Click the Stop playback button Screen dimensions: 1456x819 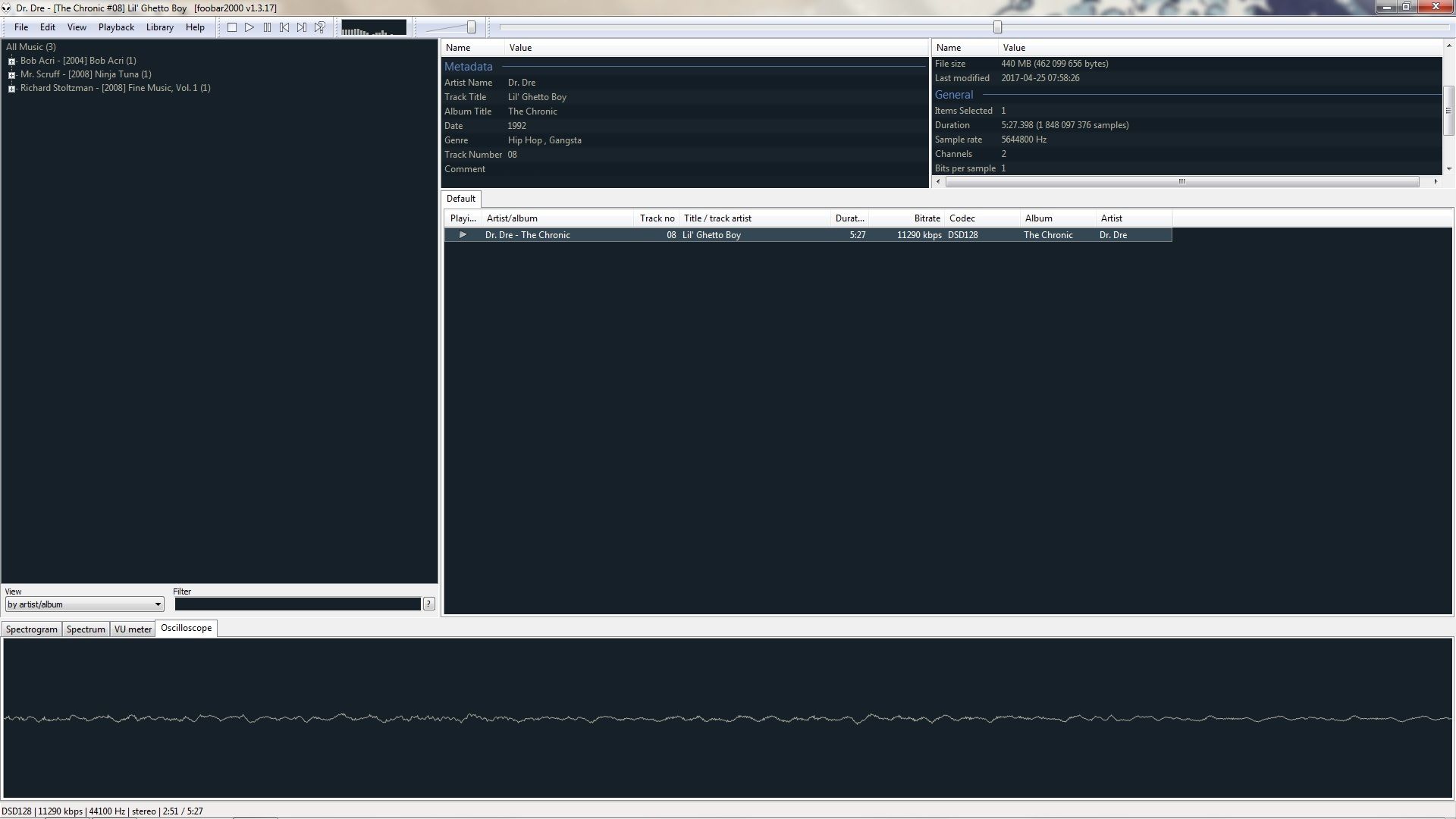(232, 27)
